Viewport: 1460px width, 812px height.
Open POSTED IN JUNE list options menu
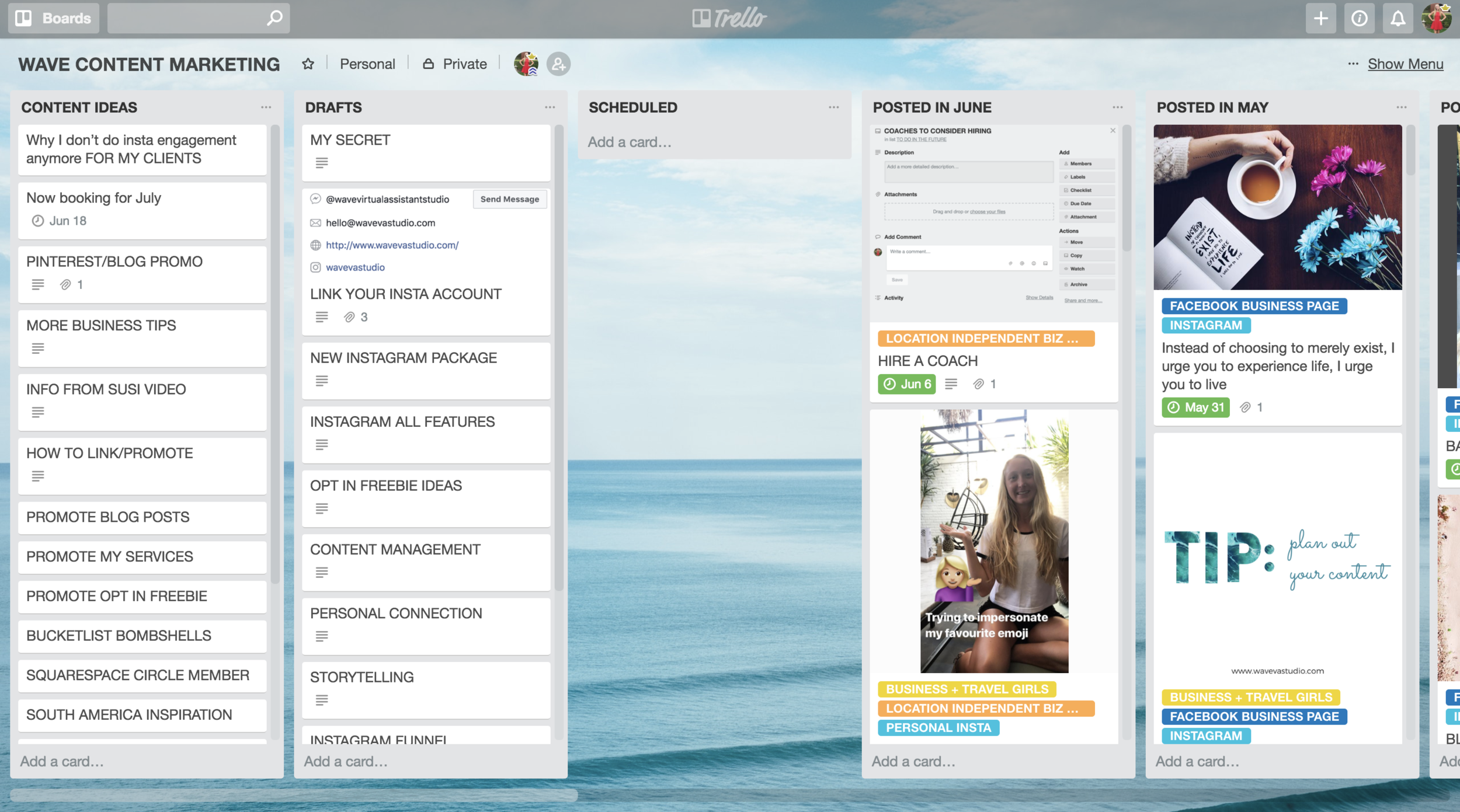(x=1118, y=107)
